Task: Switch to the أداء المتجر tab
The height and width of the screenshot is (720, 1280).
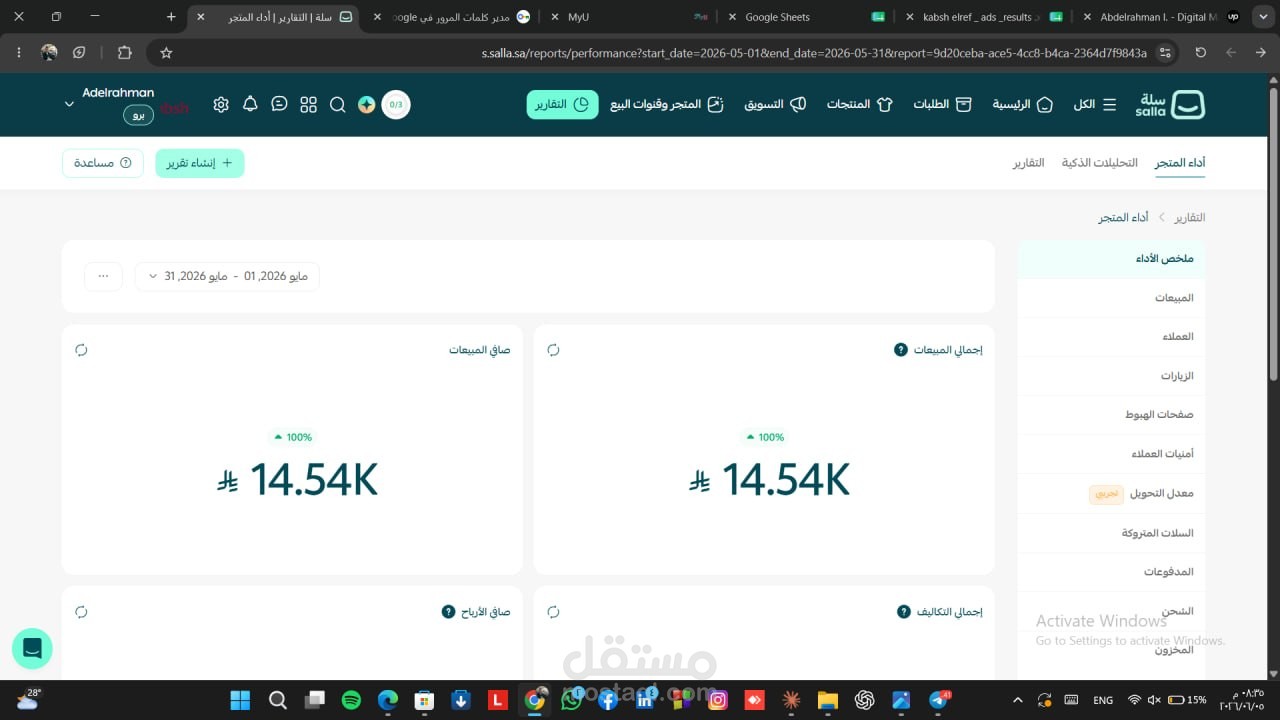Action: [x=1180, y=163]
